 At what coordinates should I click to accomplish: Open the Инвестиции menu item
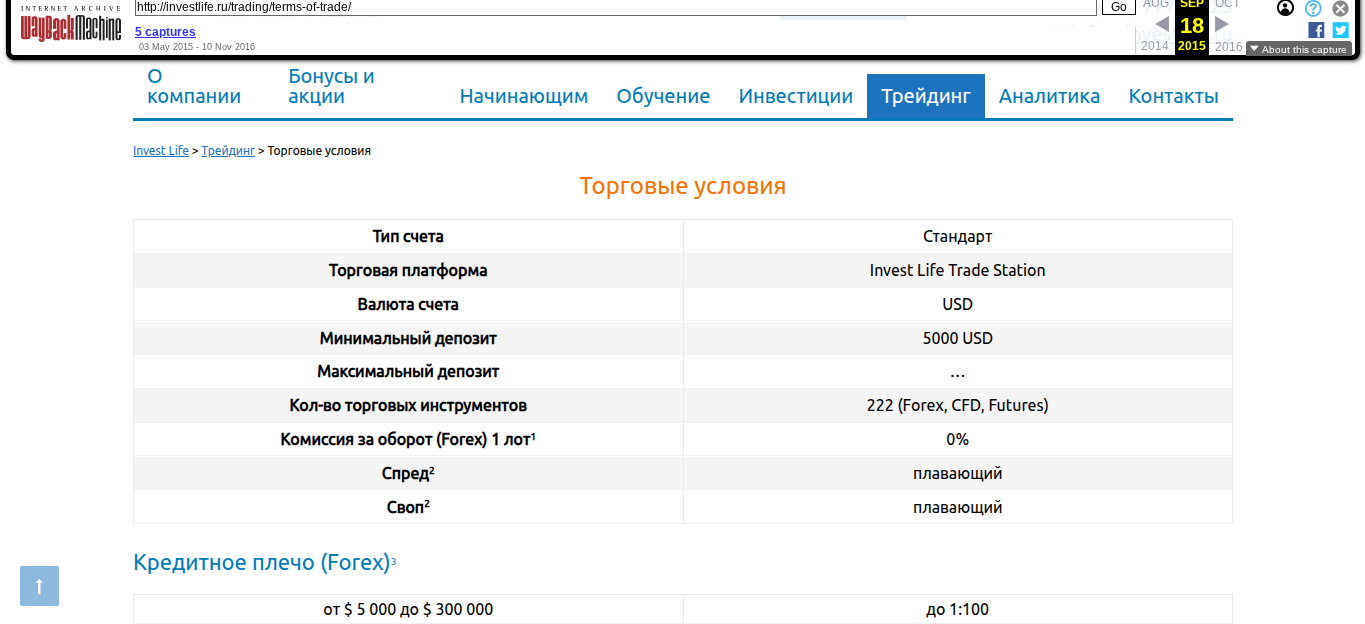[x=795, y=95]
